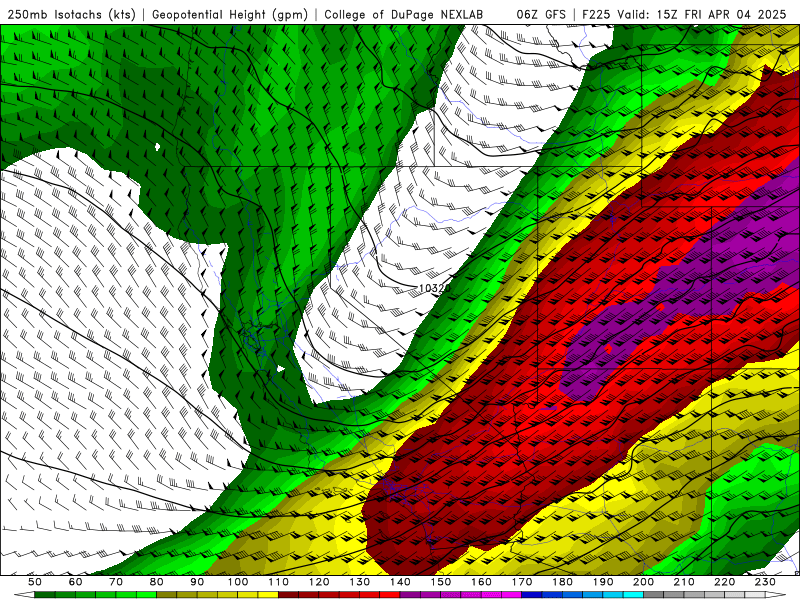800x600 pixels.
Task: Click the '90' value on the colorbar scale
Action: pos(197,582)
